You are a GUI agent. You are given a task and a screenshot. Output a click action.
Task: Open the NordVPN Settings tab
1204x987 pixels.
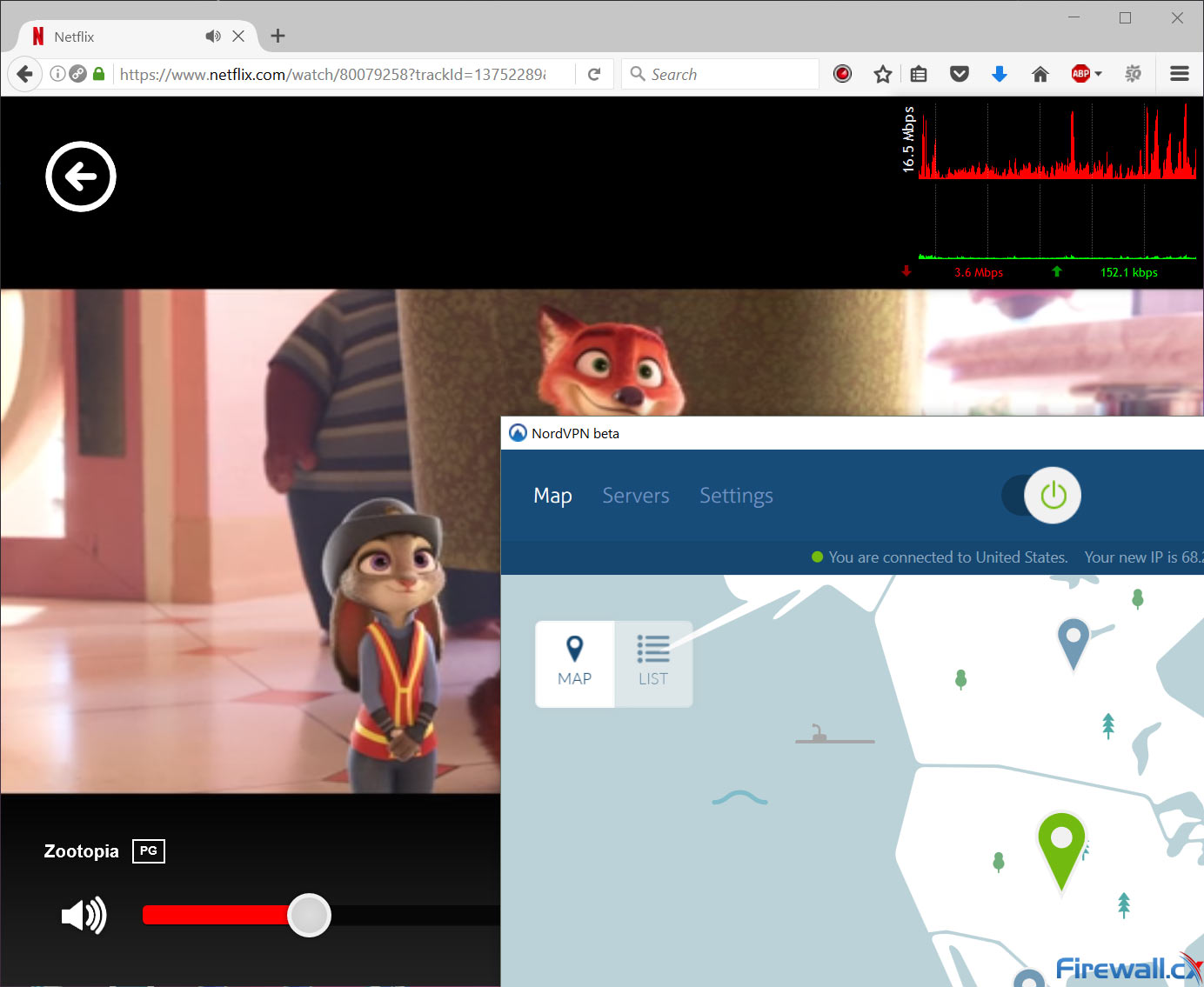(736, 496)
